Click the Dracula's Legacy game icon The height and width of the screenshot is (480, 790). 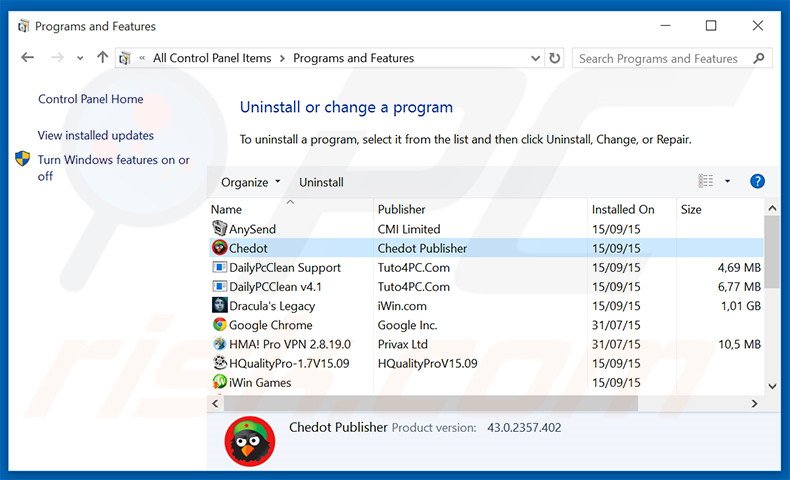(x=219, y=305)
